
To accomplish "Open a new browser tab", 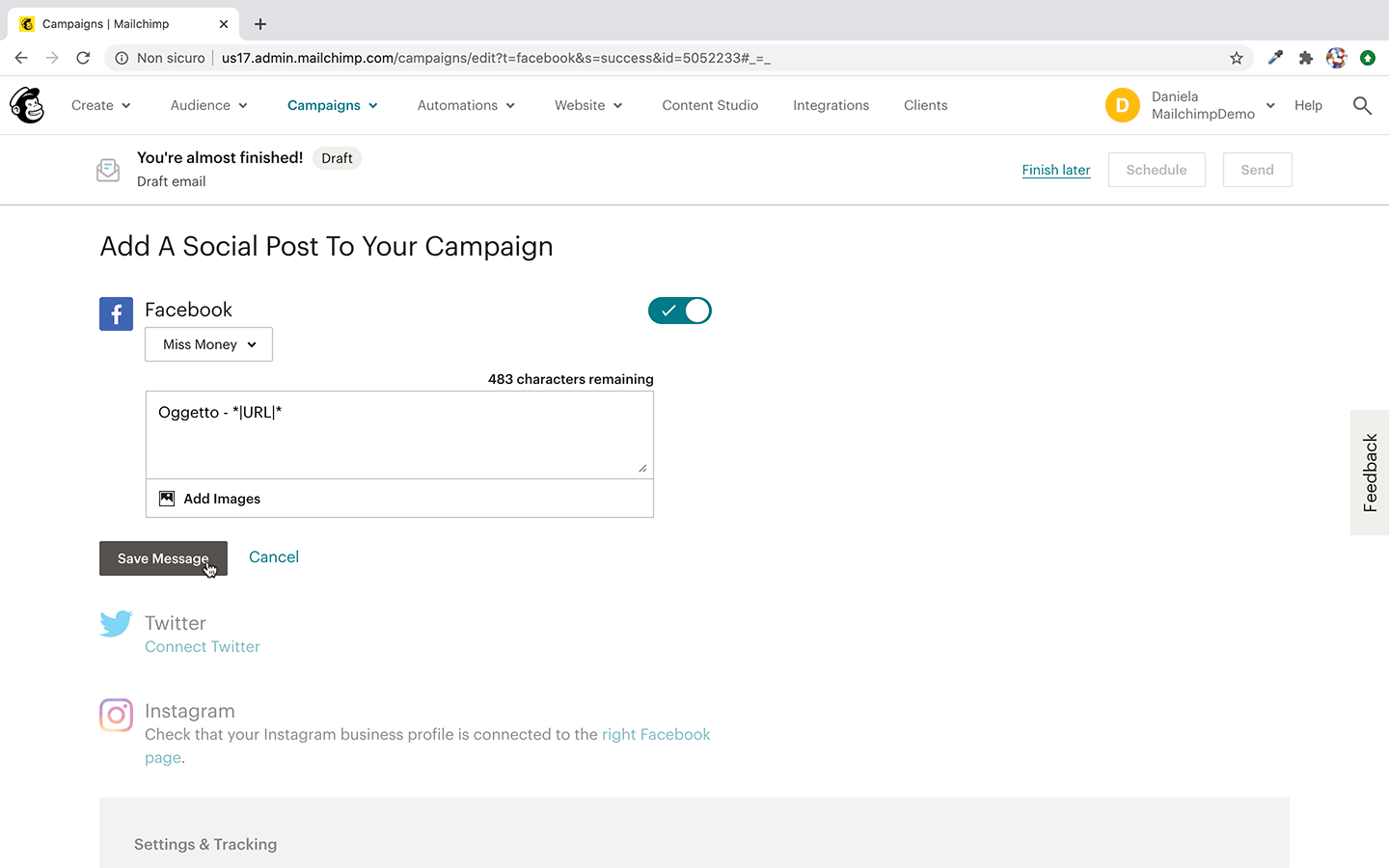I will coord(260,24).
